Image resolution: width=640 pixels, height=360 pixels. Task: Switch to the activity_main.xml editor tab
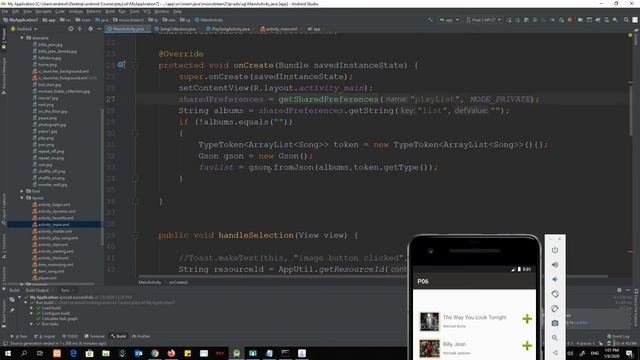(x=280, y=29)
